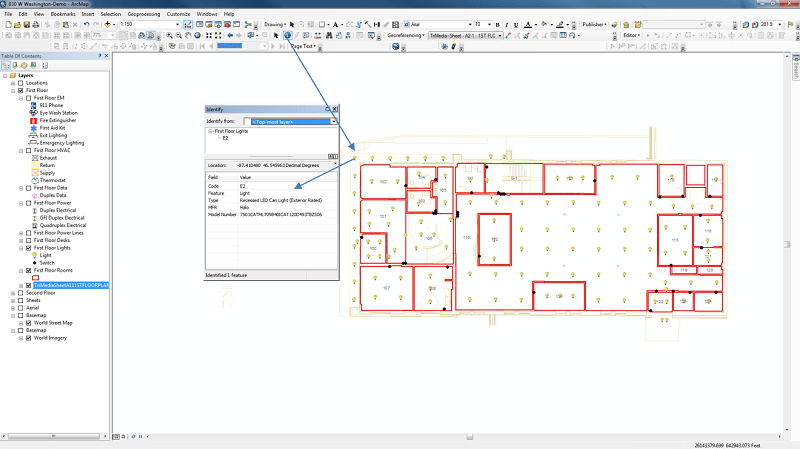Activate the Zoom Out tool
The height and width of the screenshot is (449, 800).
[x=179, y=35]
